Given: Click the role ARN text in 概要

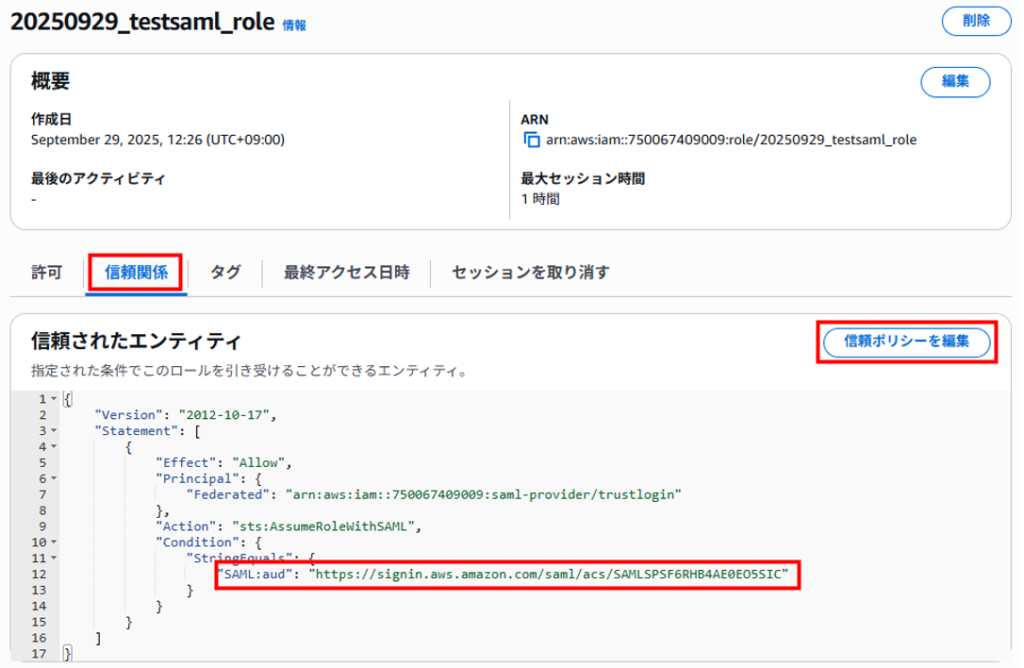Looking at the screenshot, I should pyautogui.click(x=731, y=140).
